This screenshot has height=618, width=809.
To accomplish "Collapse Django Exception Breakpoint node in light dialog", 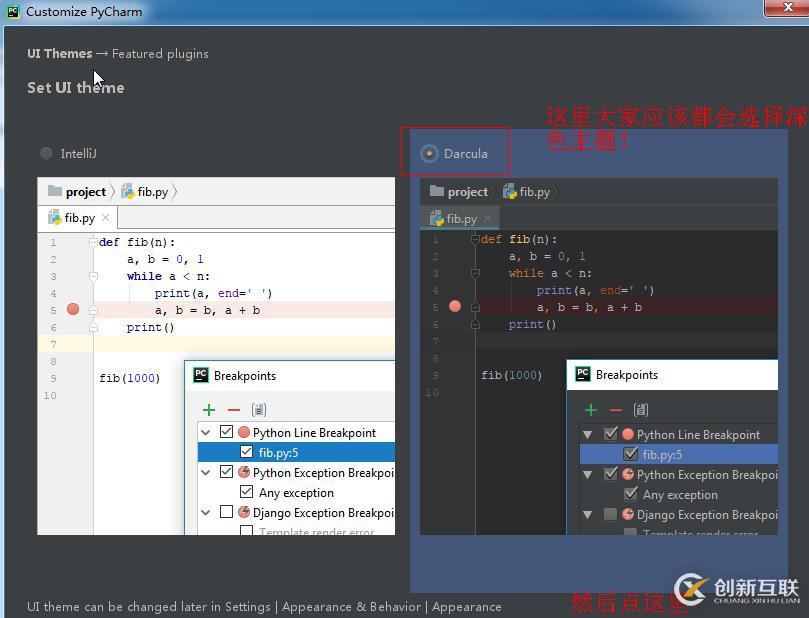I will tap(206, 512).
